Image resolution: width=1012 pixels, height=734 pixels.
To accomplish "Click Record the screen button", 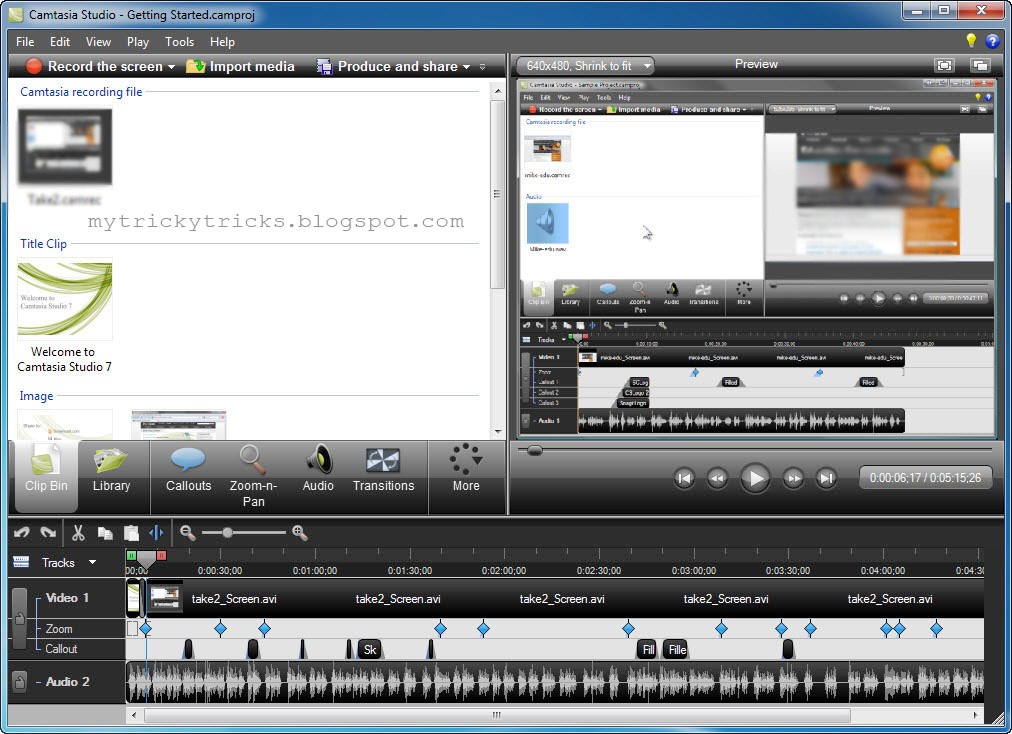I will [x=94, y=66].
